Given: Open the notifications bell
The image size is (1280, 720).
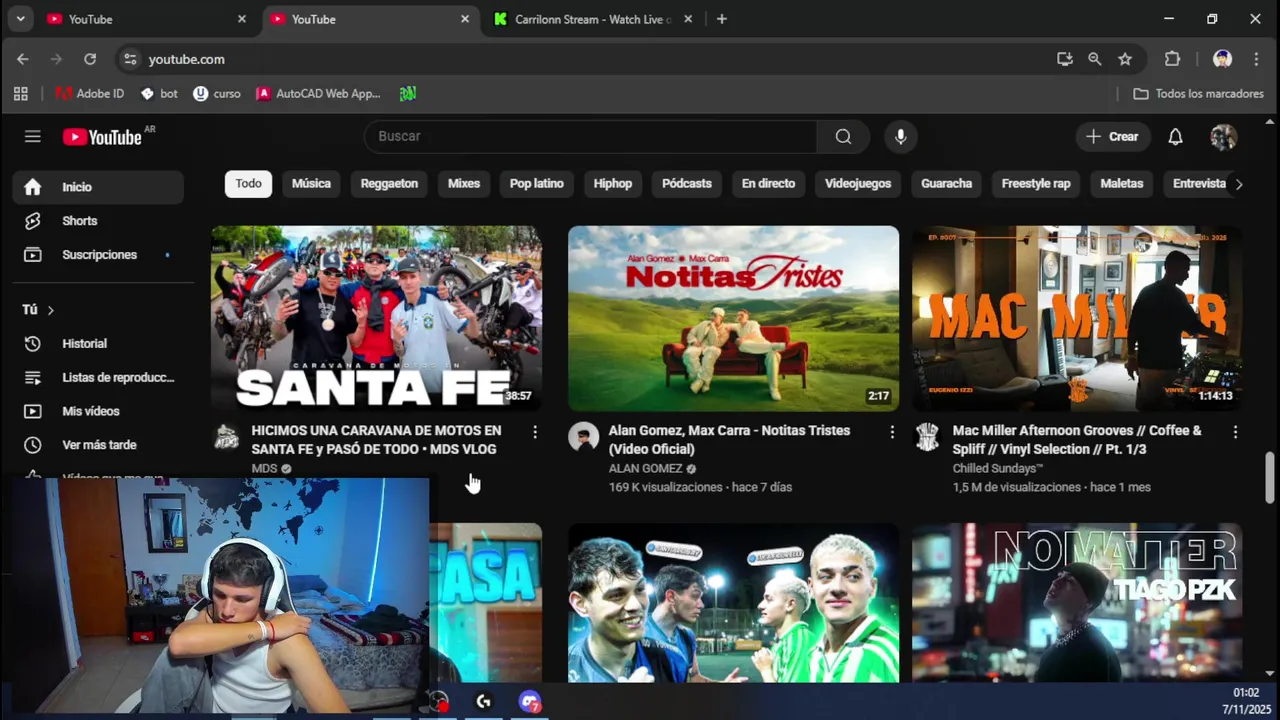Looking at the screenshot, I should [x=1176, y=137].
